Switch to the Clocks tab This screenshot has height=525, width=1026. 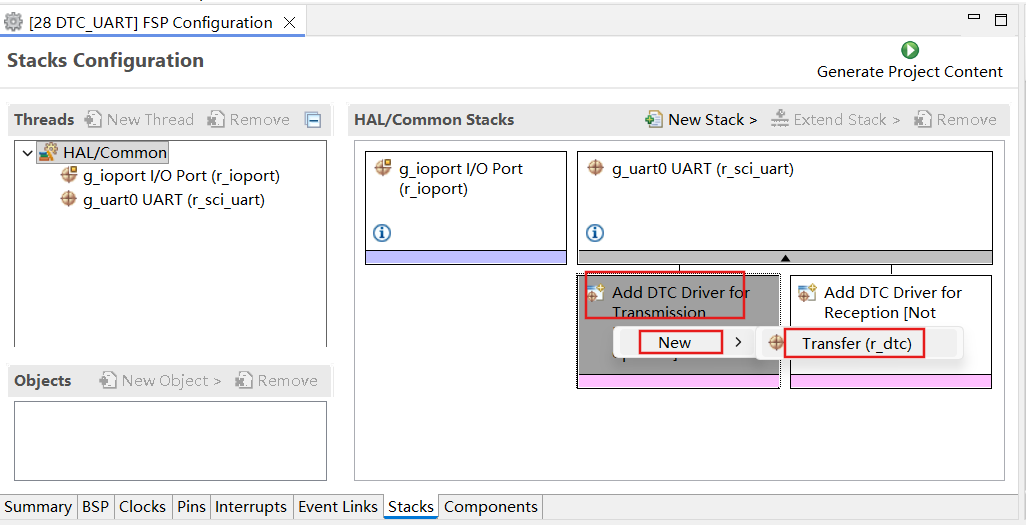tap(142, 507)
